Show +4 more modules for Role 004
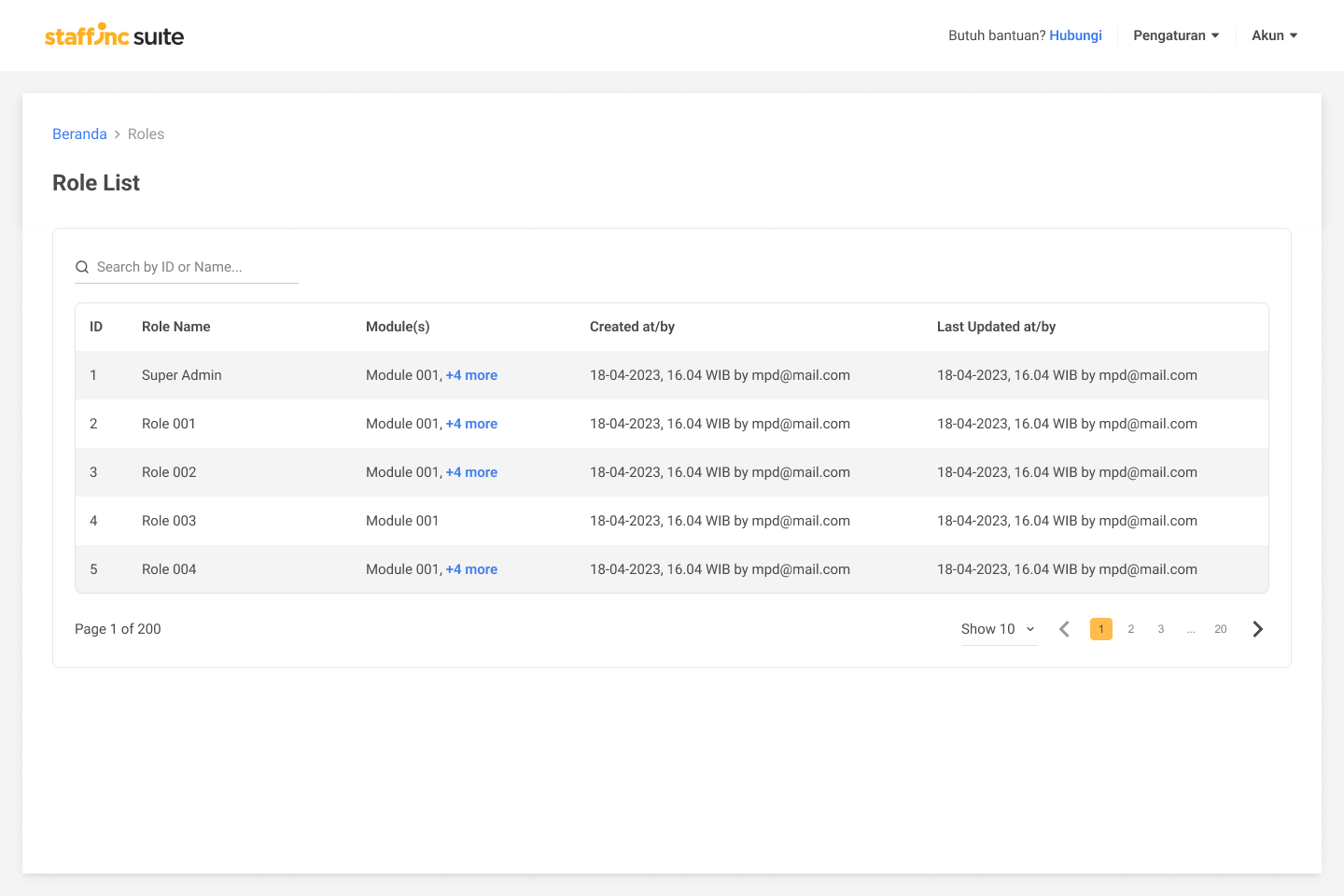Viewport: 1344px width, 896px height. [471, 569]
